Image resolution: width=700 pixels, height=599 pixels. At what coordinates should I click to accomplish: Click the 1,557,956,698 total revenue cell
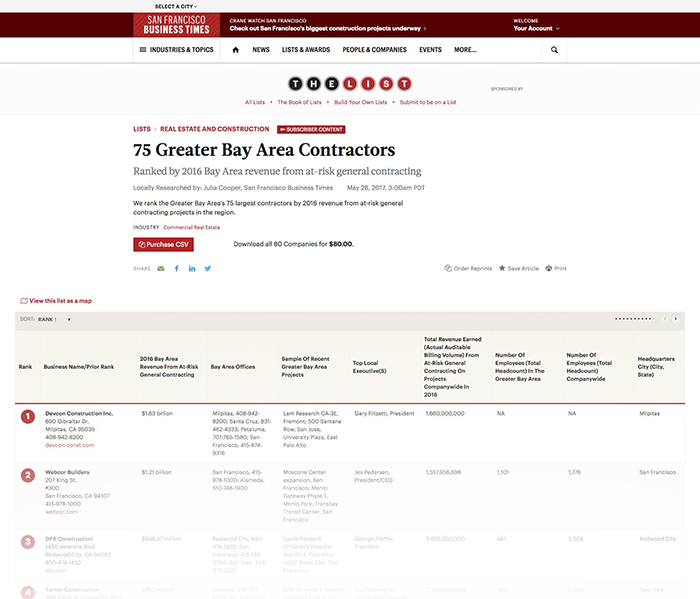coord(443,472)
